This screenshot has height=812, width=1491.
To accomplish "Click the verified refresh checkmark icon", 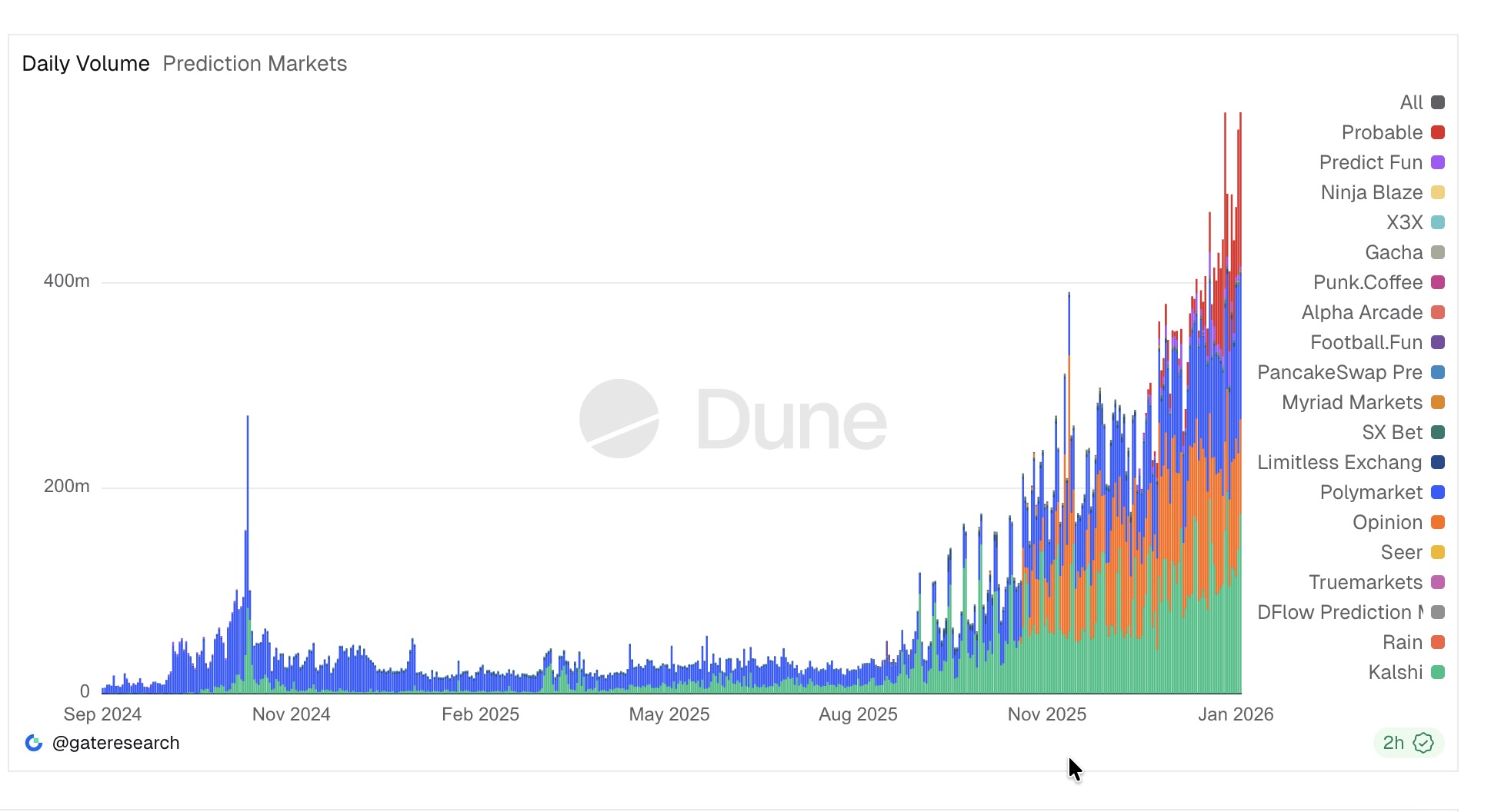I will pos(1423,743).
